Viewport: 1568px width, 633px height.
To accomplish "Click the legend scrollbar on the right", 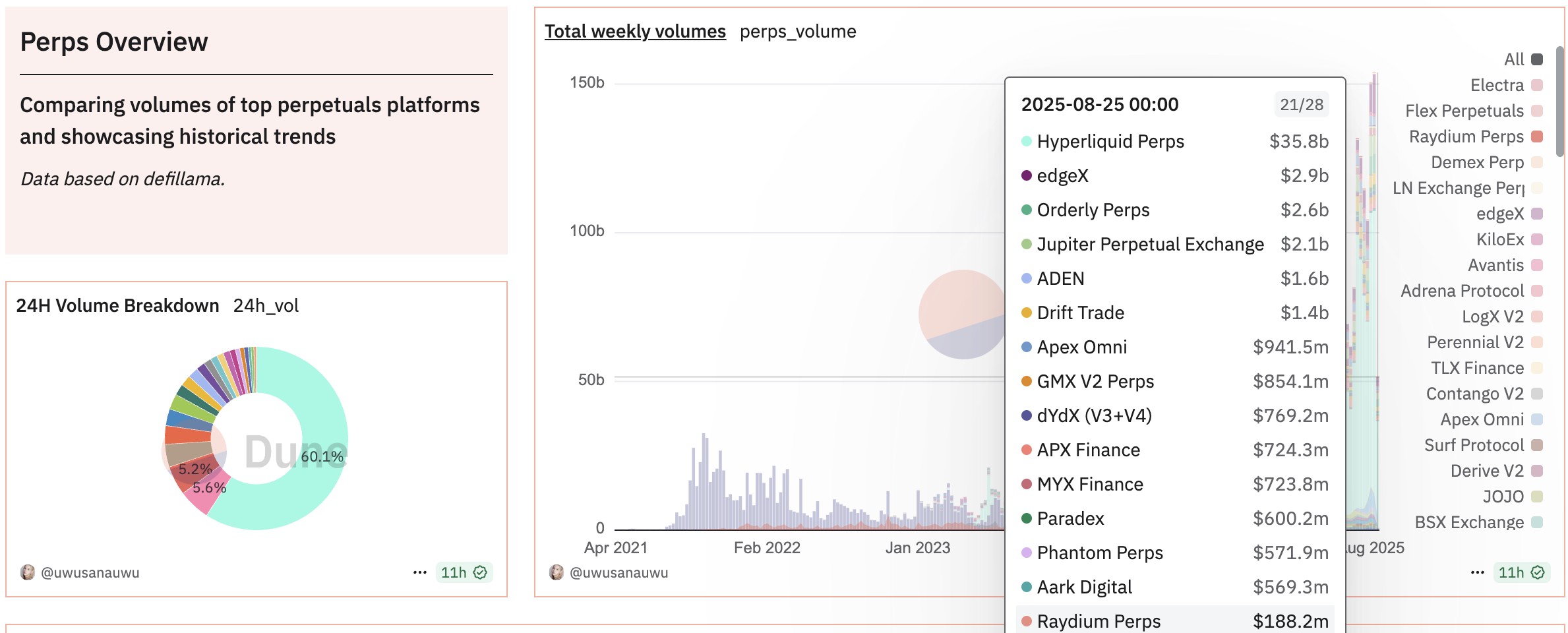I will pos(1560,102).
